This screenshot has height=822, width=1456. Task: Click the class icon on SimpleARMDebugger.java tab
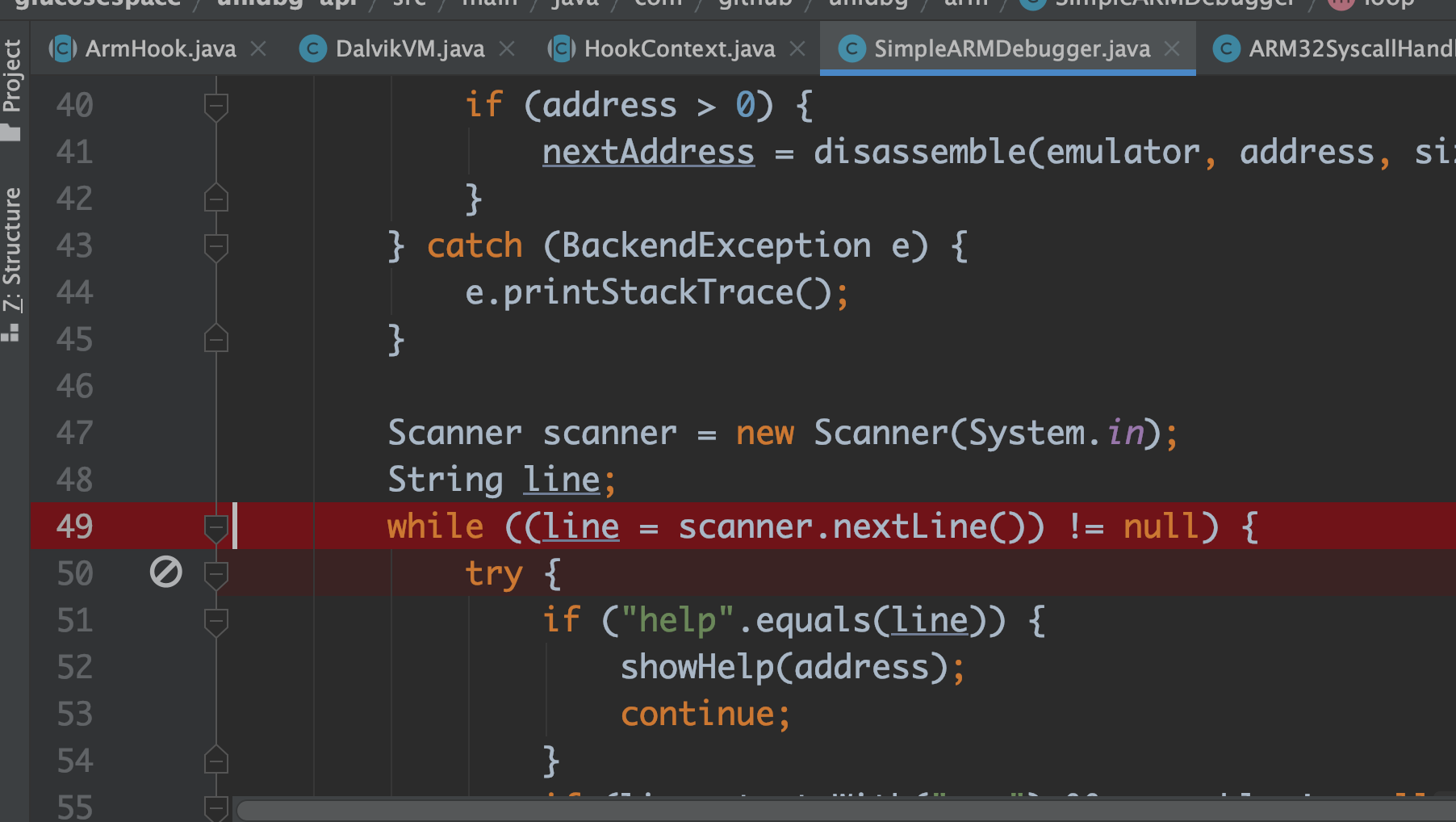tap(852, 48)
